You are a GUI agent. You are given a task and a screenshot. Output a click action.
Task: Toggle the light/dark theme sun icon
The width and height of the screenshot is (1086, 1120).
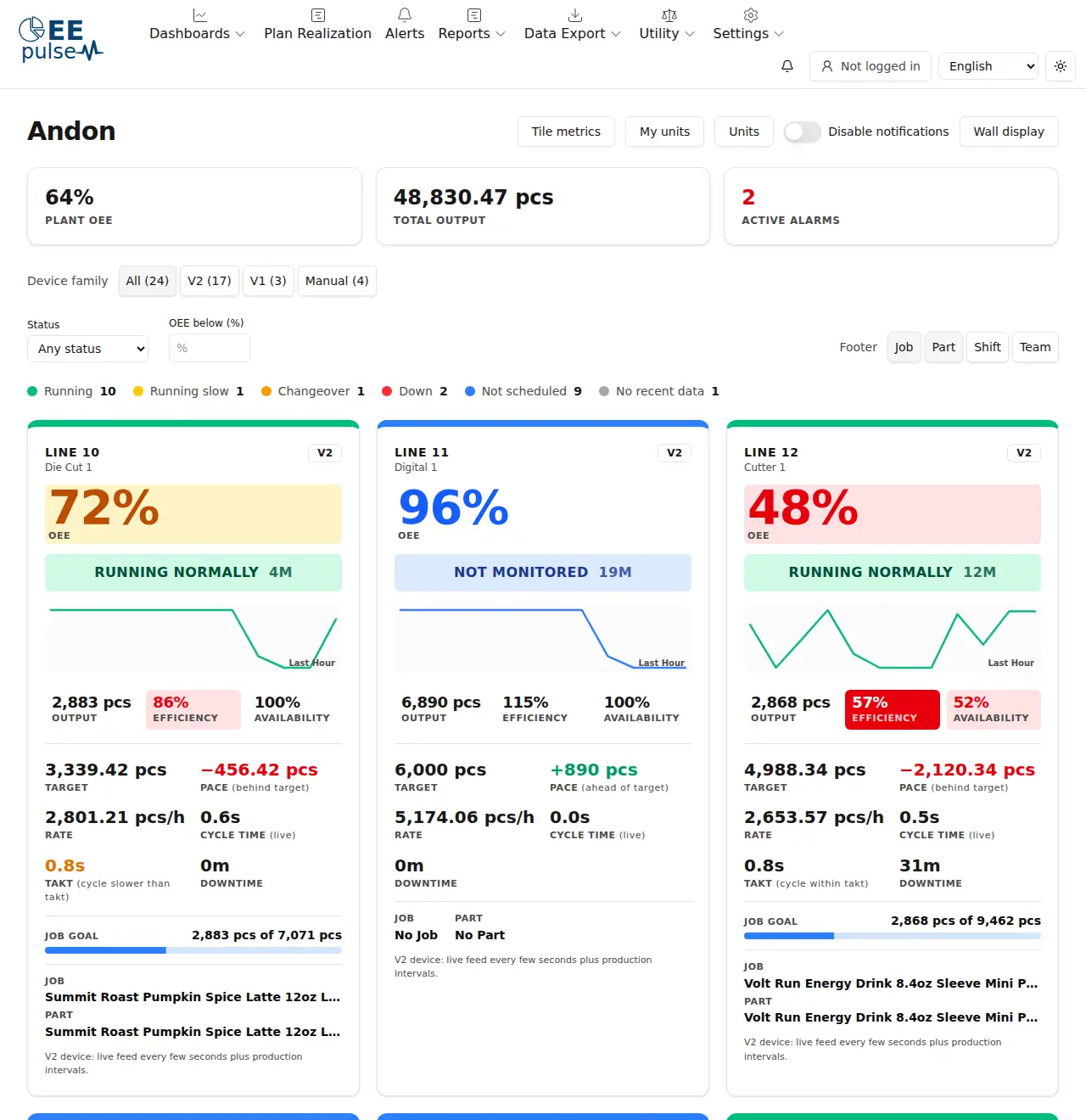pos(1061,66)
